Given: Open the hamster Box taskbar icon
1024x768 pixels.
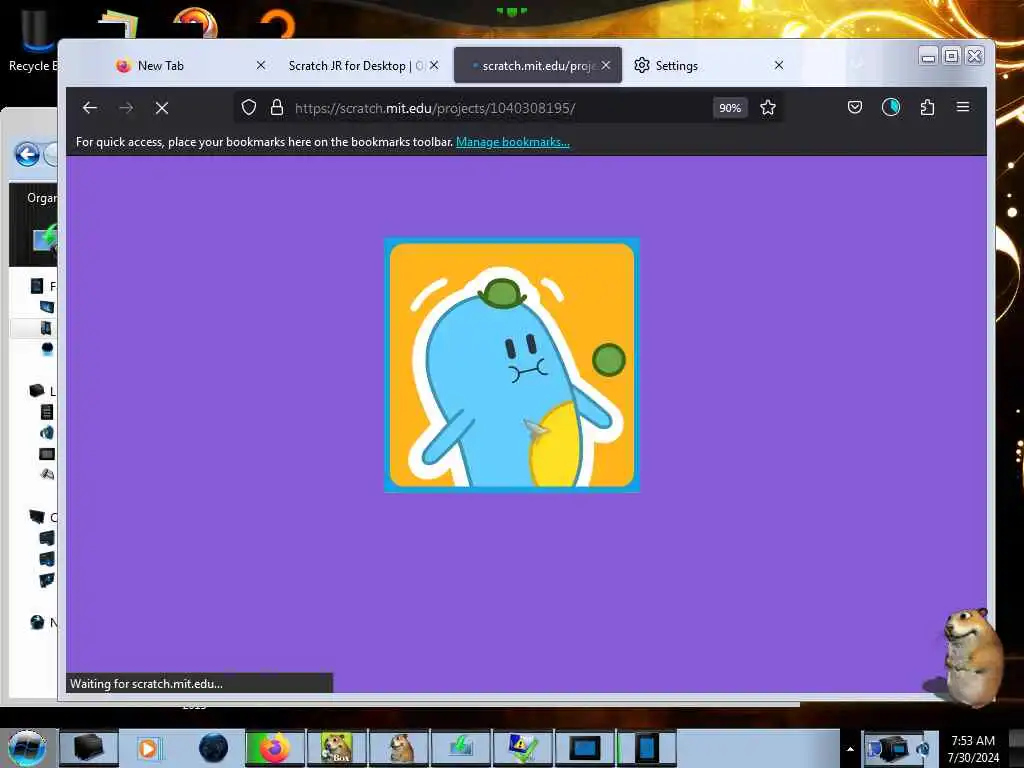Looking at the screenshot, I should point(336,748).
